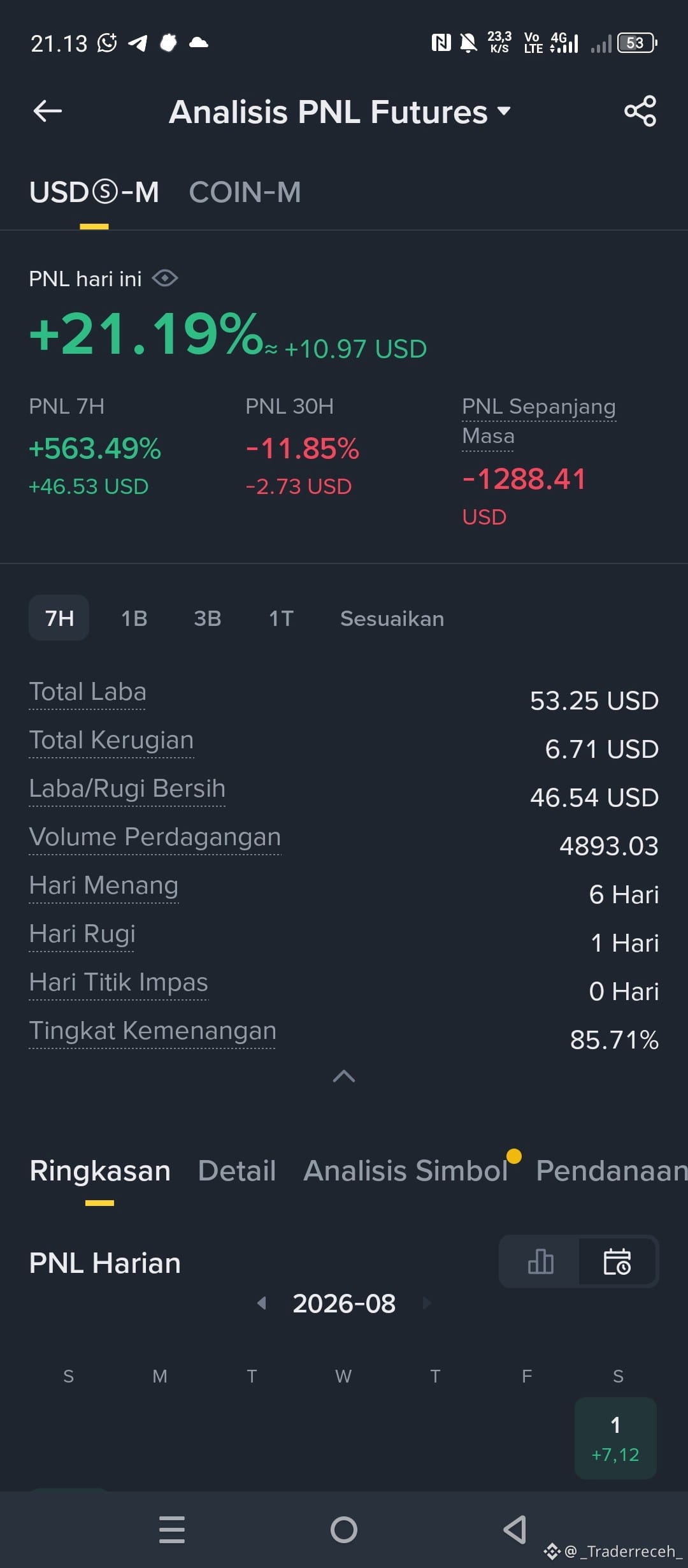Collapse the statistics section chevron
Screen dimensions: 688x1568
point(344,1076)
